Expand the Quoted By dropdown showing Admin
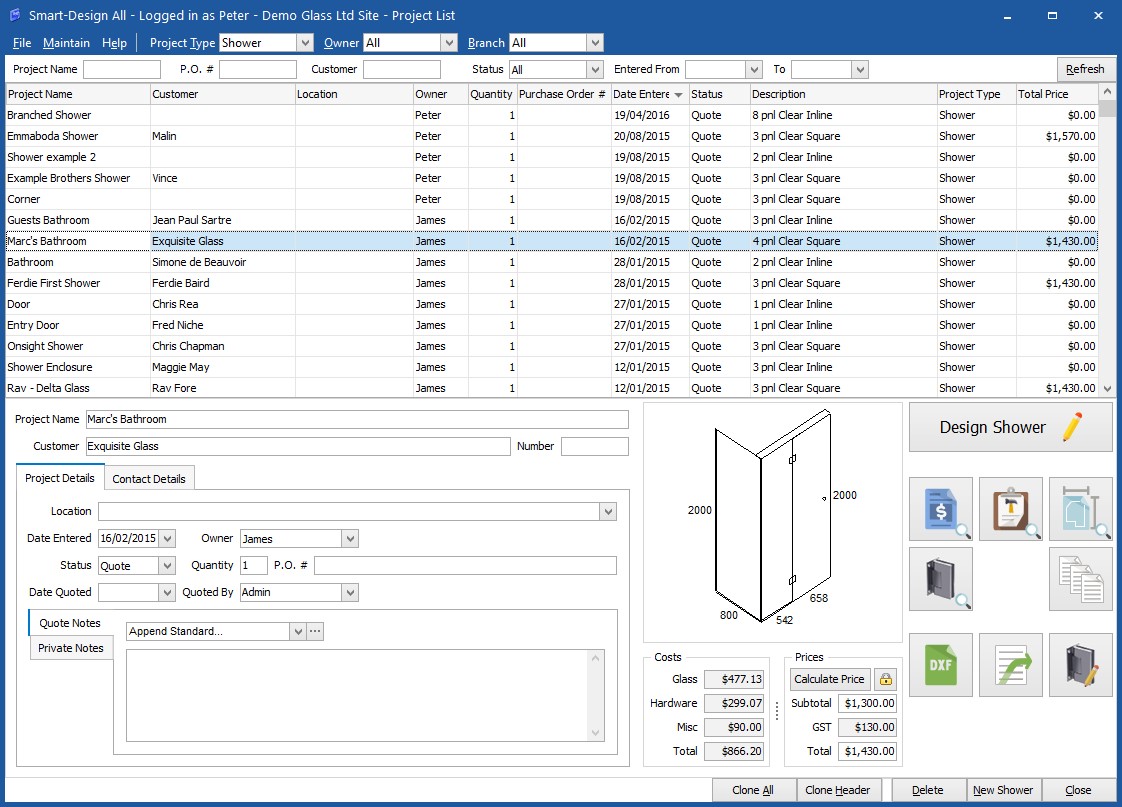Viewport: 1122px width, 807px height. (349, 592)
